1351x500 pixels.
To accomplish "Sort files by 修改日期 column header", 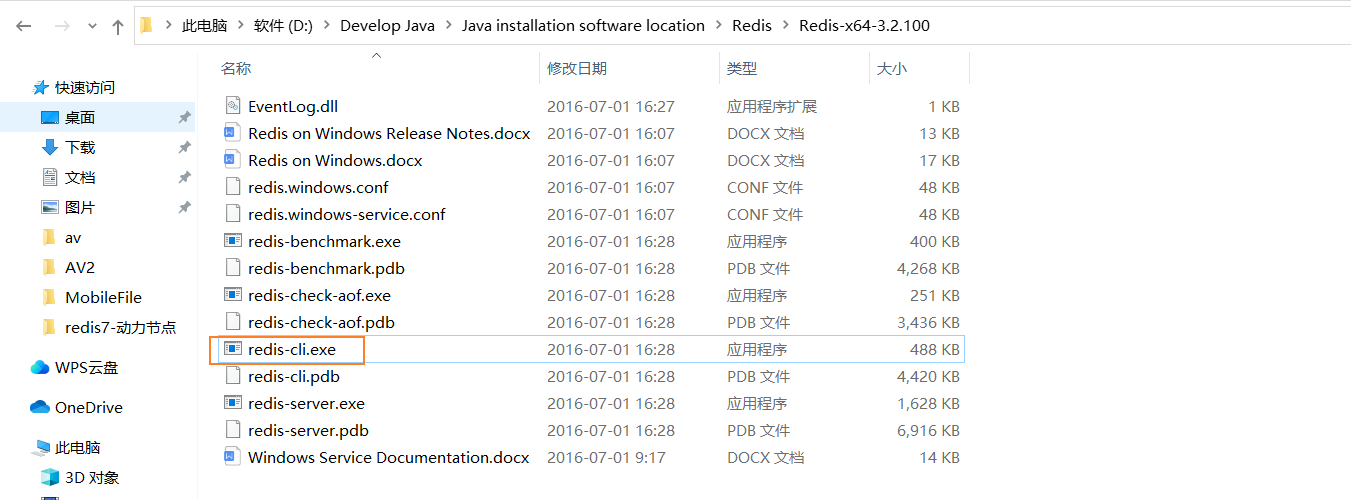I will tap(577, 68).
